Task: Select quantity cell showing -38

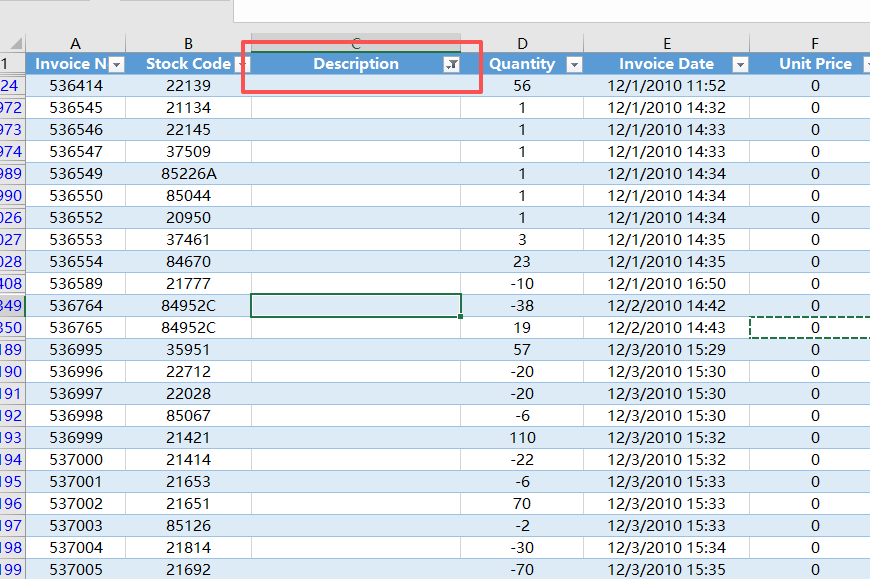Action: (x=522, y=306)
